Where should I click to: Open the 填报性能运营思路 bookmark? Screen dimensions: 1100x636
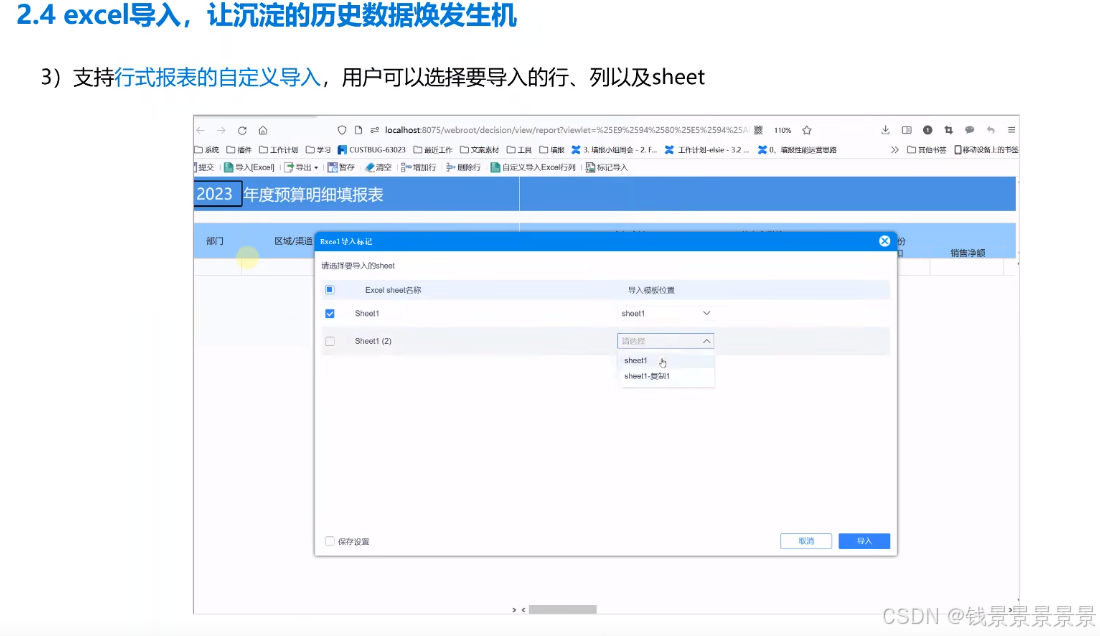797,150
